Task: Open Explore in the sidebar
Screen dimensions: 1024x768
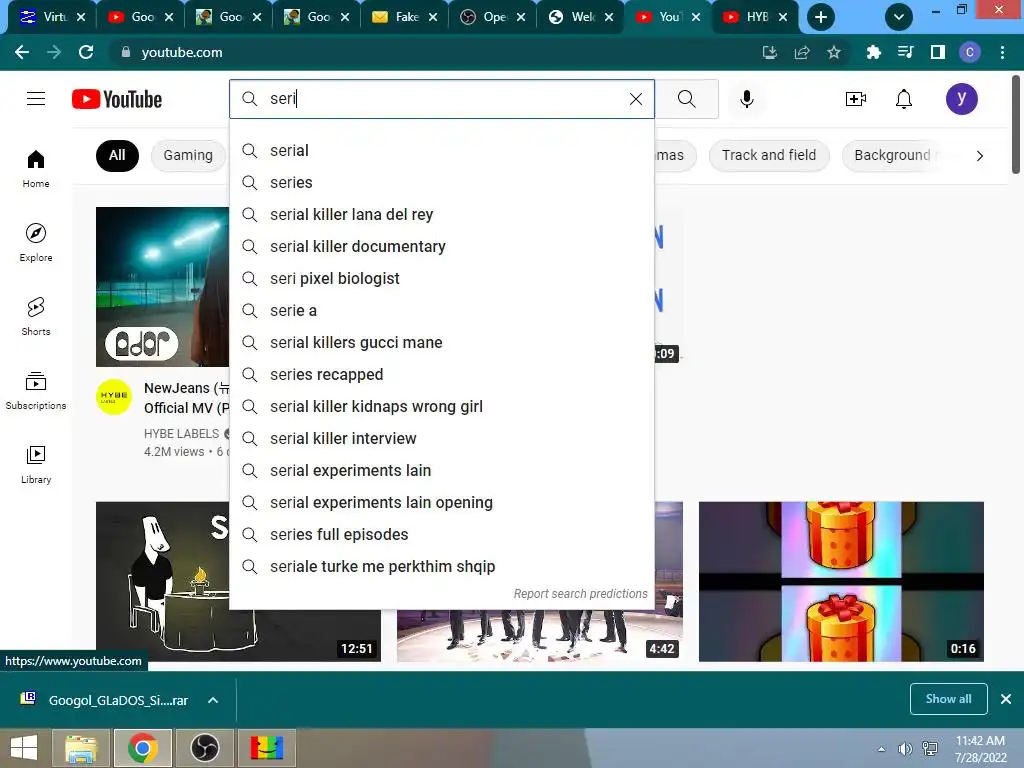Action: pos(36,242)
